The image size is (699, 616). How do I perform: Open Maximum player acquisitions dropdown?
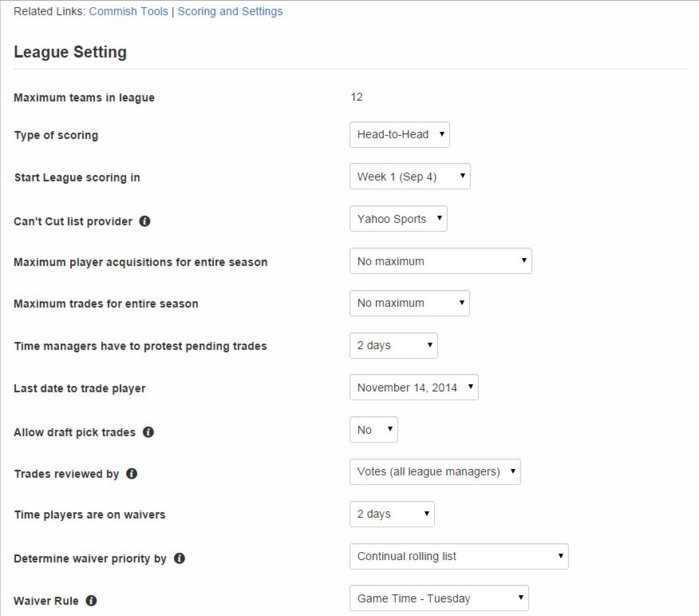coord(440,261)
